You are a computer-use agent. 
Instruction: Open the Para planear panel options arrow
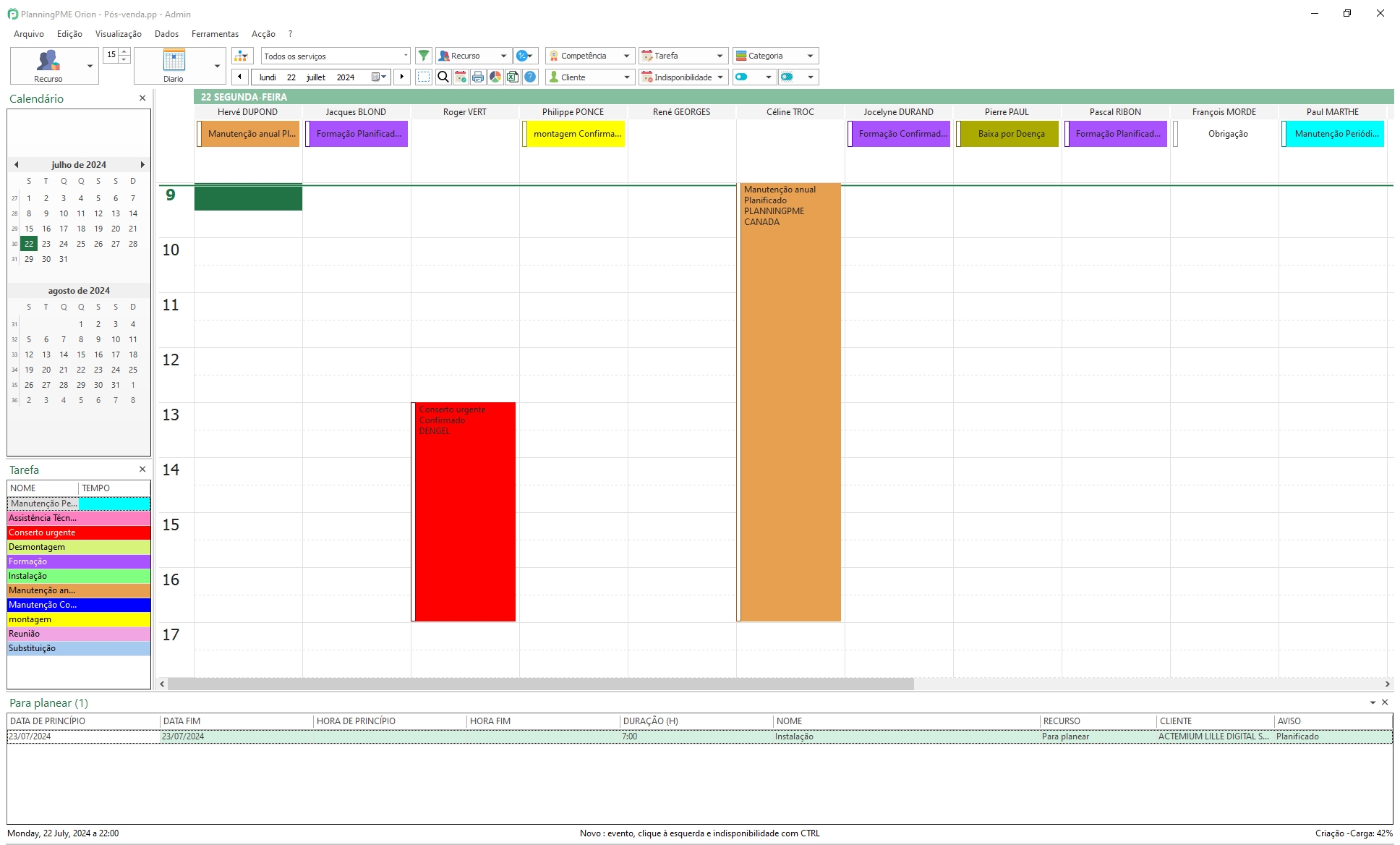point(1373,702)
